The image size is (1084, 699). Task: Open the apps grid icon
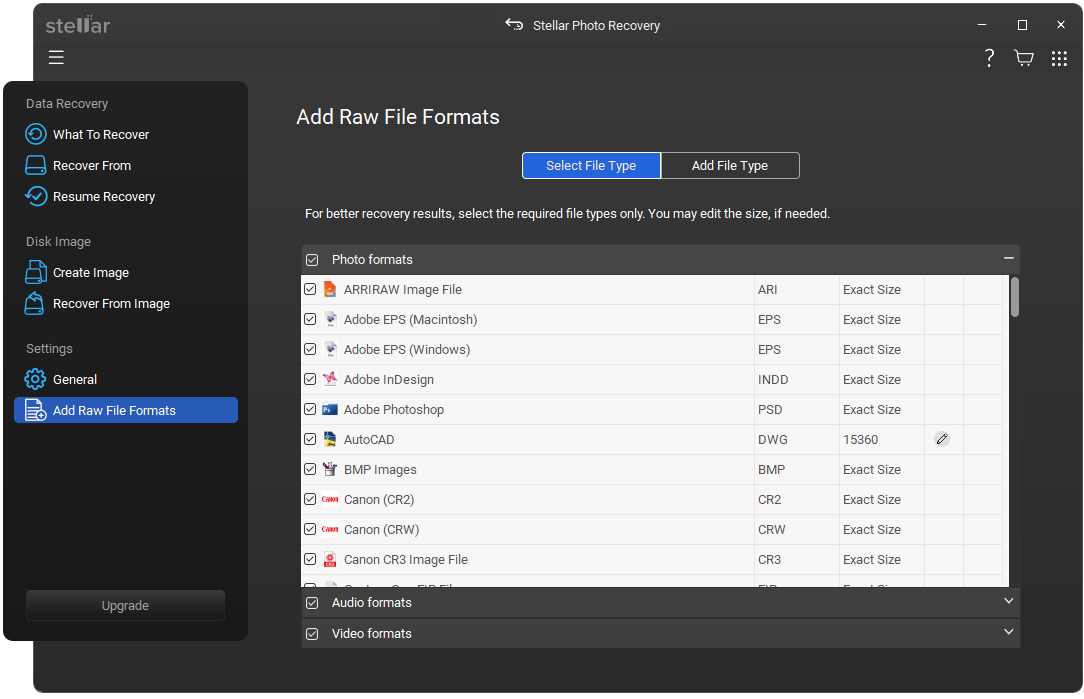[x=1059, y=58]
